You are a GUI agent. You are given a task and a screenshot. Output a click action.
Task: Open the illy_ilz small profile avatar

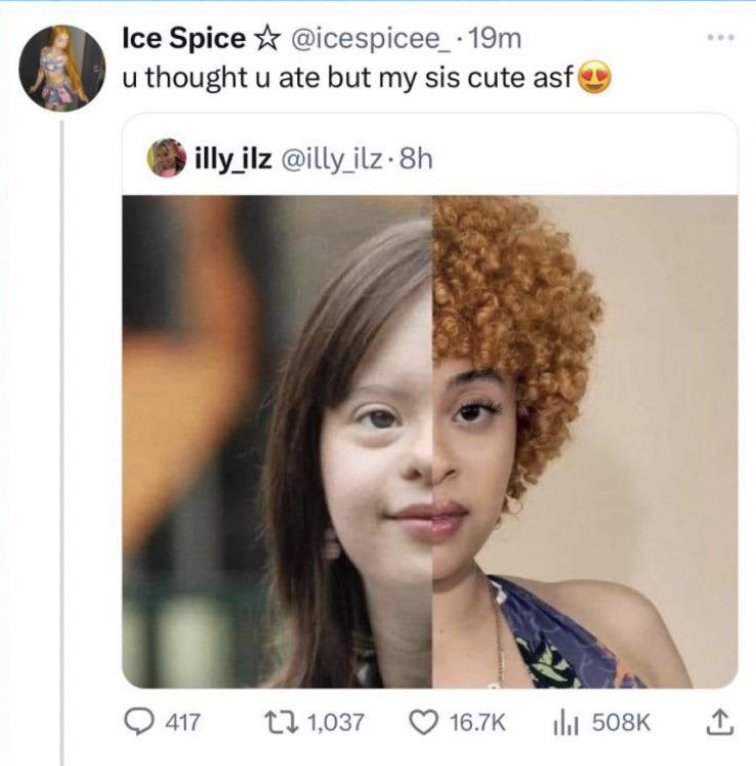(167, 158)
